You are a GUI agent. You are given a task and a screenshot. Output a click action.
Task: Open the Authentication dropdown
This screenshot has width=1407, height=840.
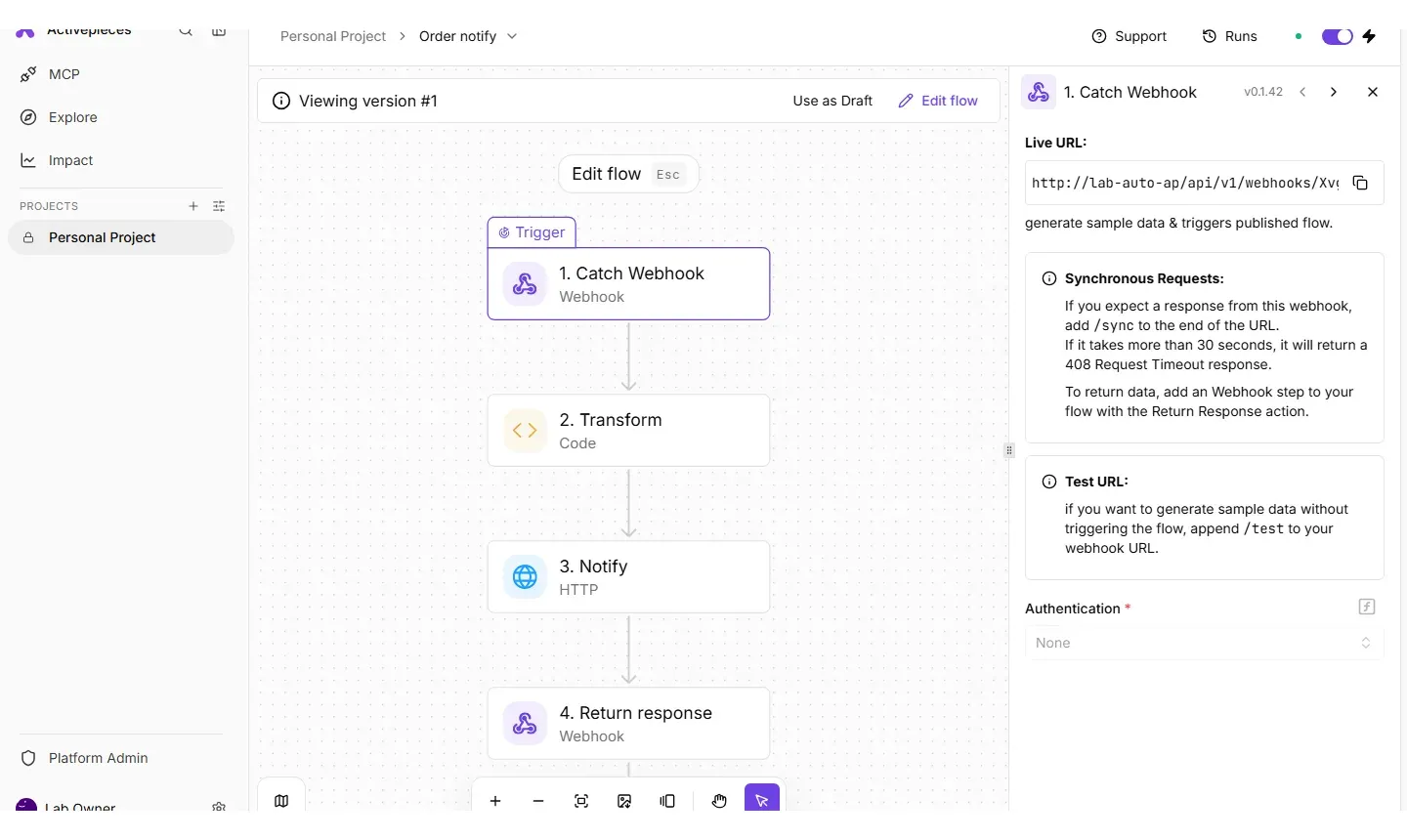pos(1204,643)
